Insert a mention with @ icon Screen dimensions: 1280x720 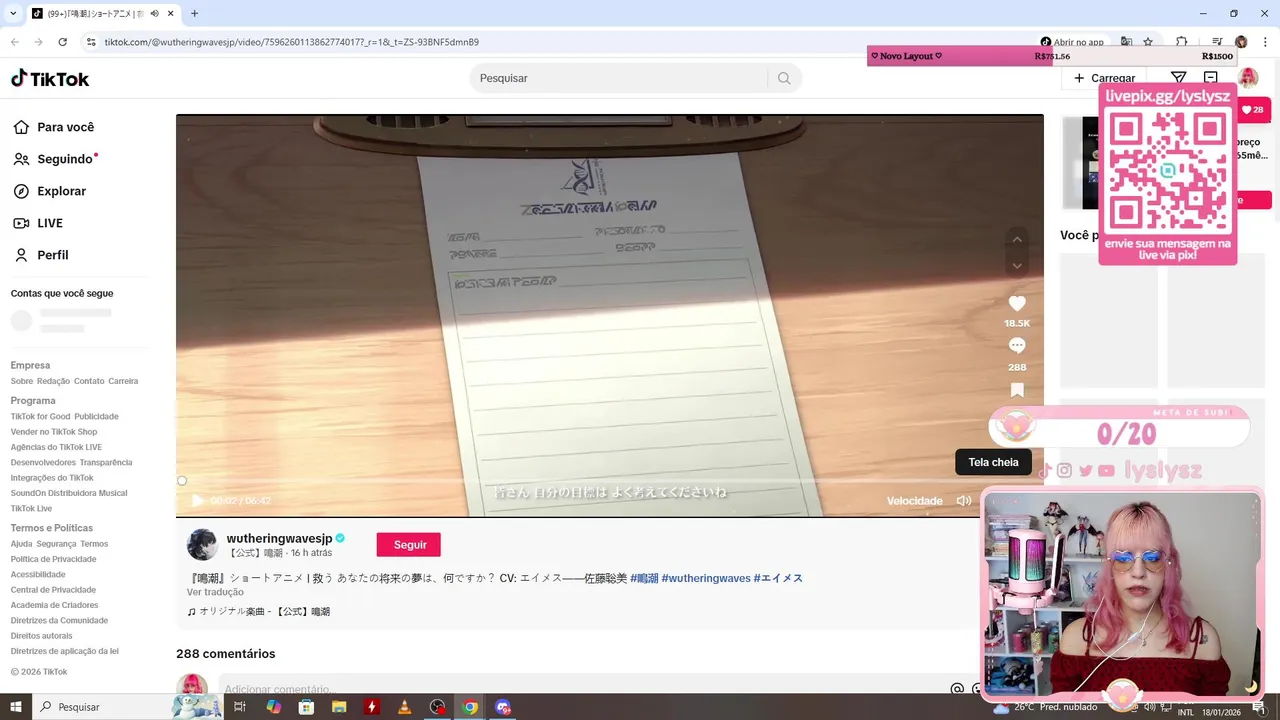(957, 689)
